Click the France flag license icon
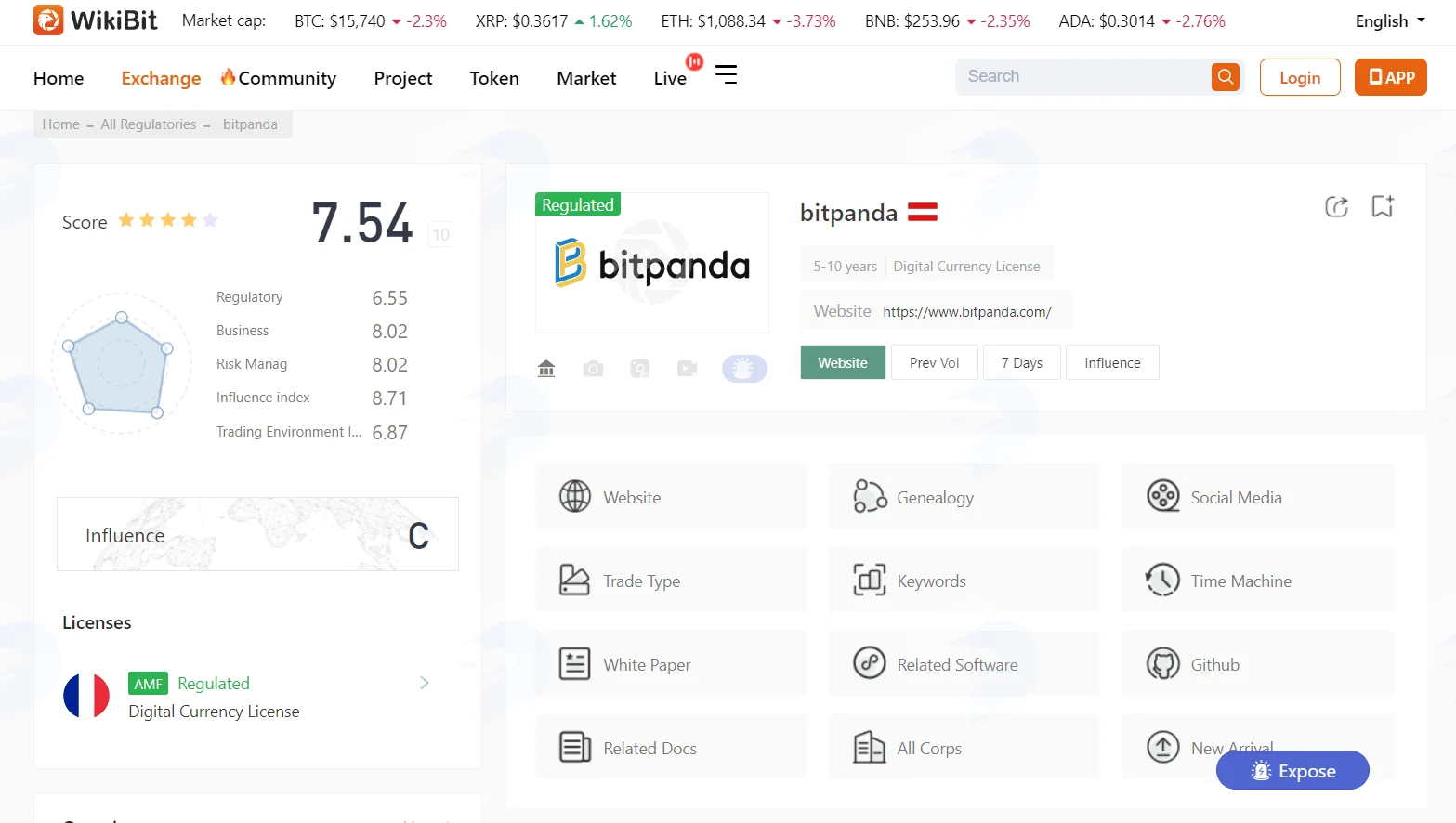 point(86,697)
